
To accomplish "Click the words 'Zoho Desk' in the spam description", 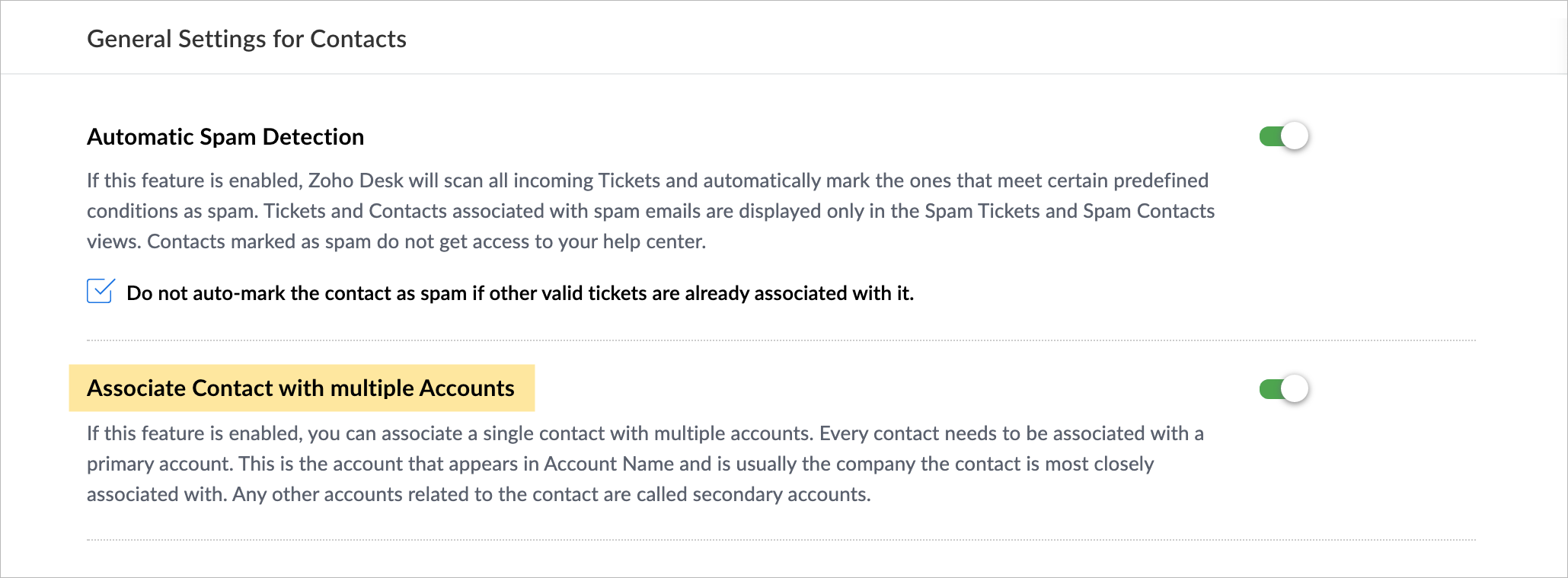I will [356, 181].
